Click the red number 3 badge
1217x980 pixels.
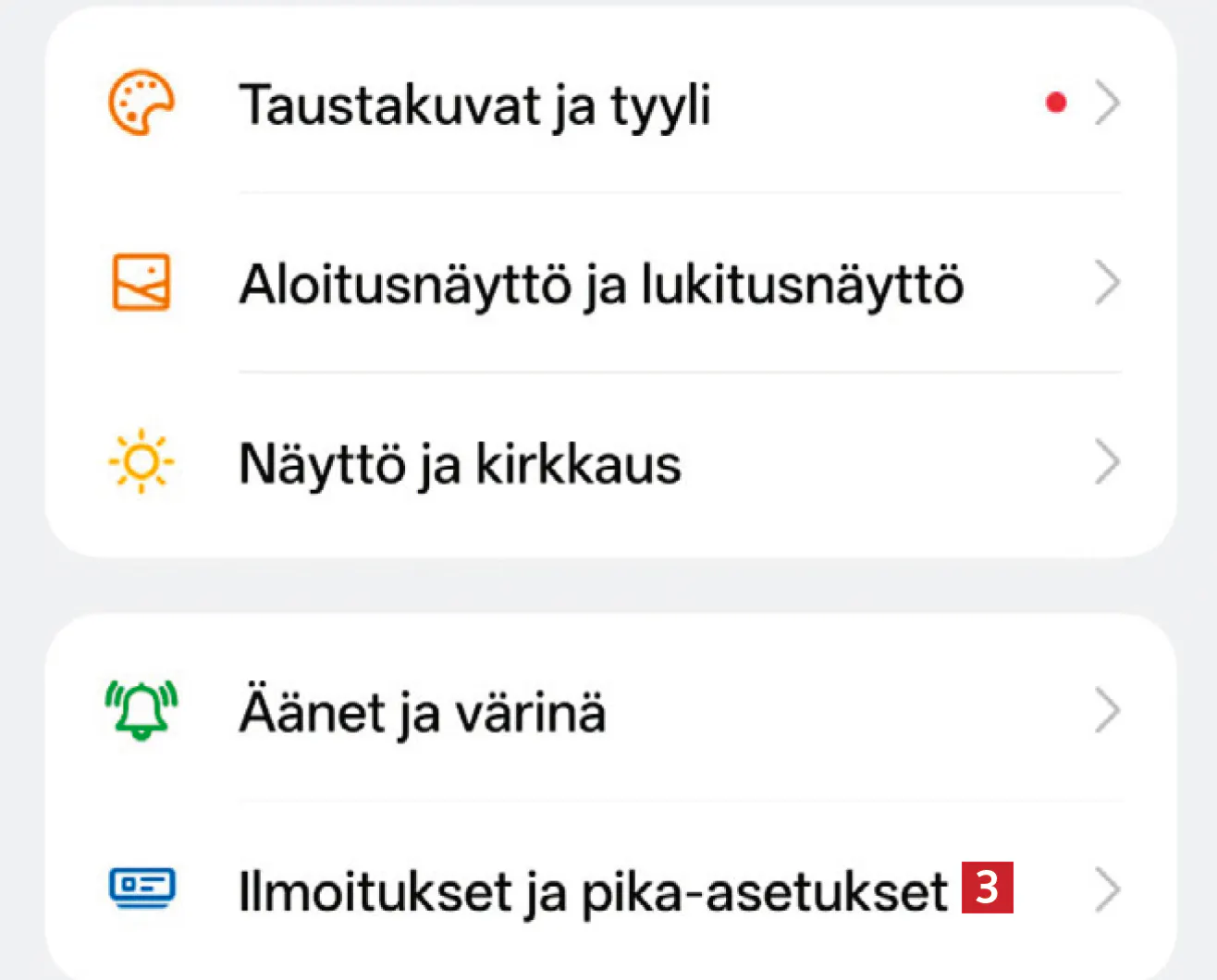988,888
